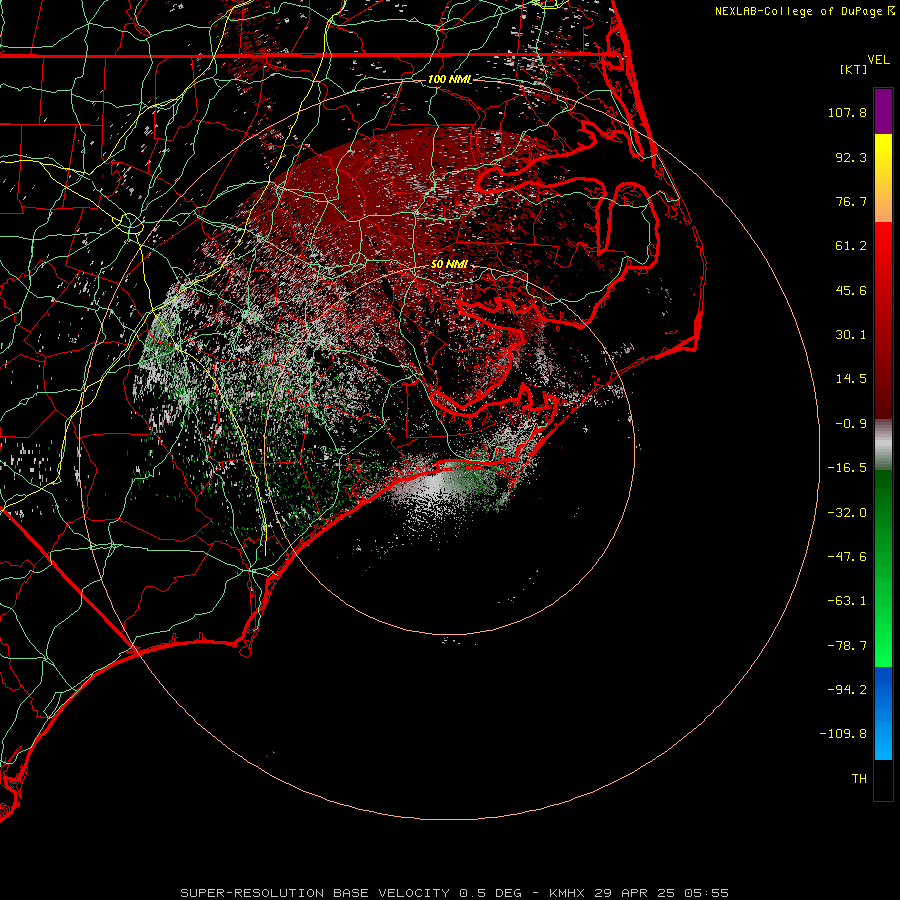Image resolution: width=900 pixels, height=900 pixels.
Task: Click the 92.3 legend value
Action: pos(851,157)
